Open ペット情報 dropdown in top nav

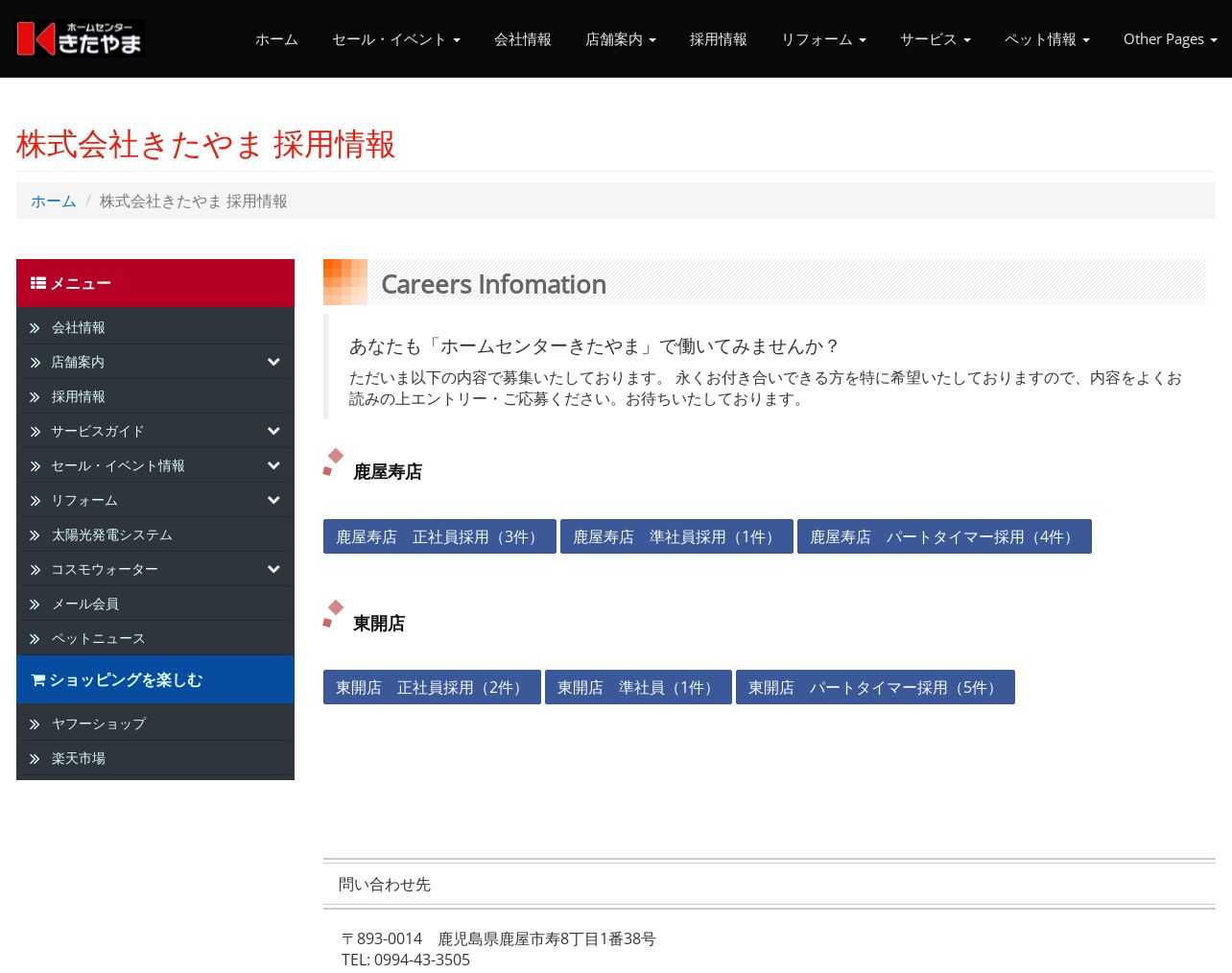click(1047, 39)
